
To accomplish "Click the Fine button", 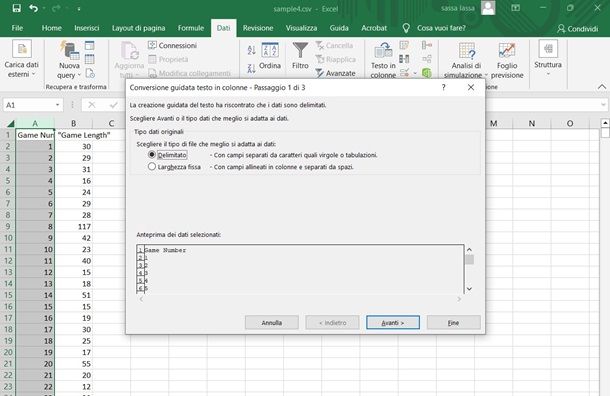I will pos(454,322).
